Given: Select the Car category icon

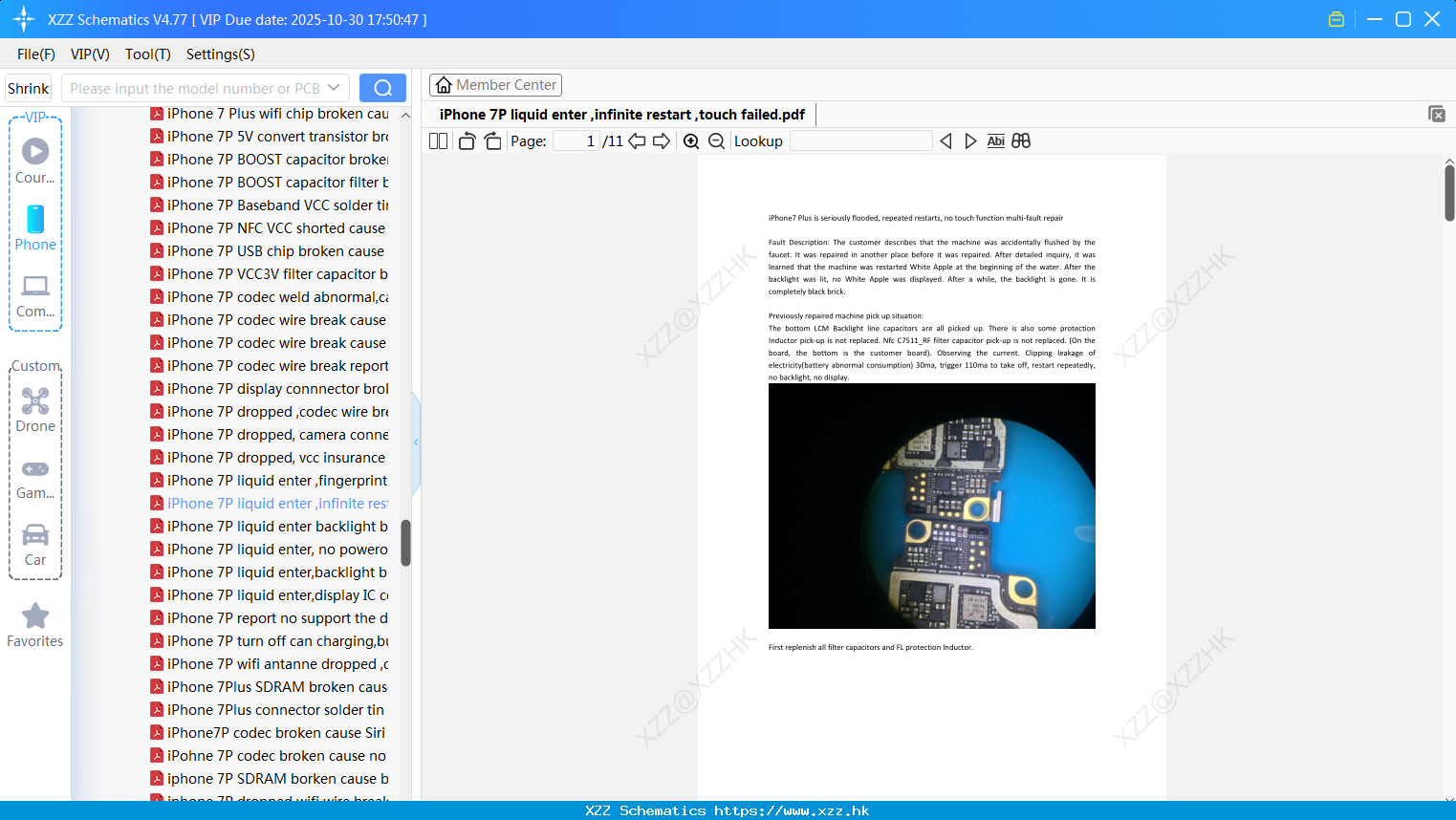Looking at the screenshot, I should tap(35, 545).
